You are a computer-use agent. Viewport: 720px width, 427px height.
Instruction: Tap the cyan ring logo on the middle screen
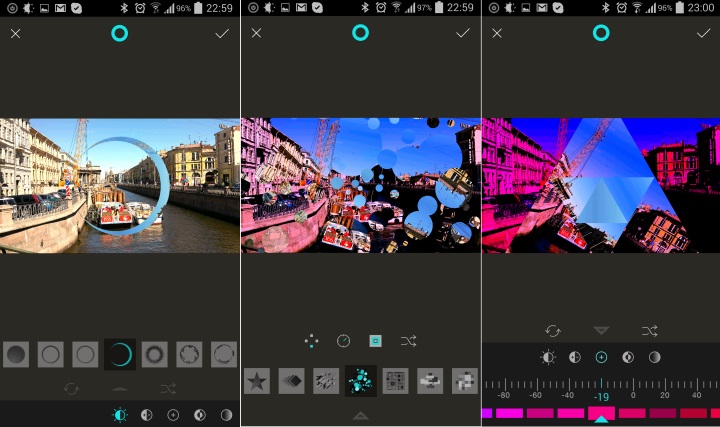[x=360, y=33]
